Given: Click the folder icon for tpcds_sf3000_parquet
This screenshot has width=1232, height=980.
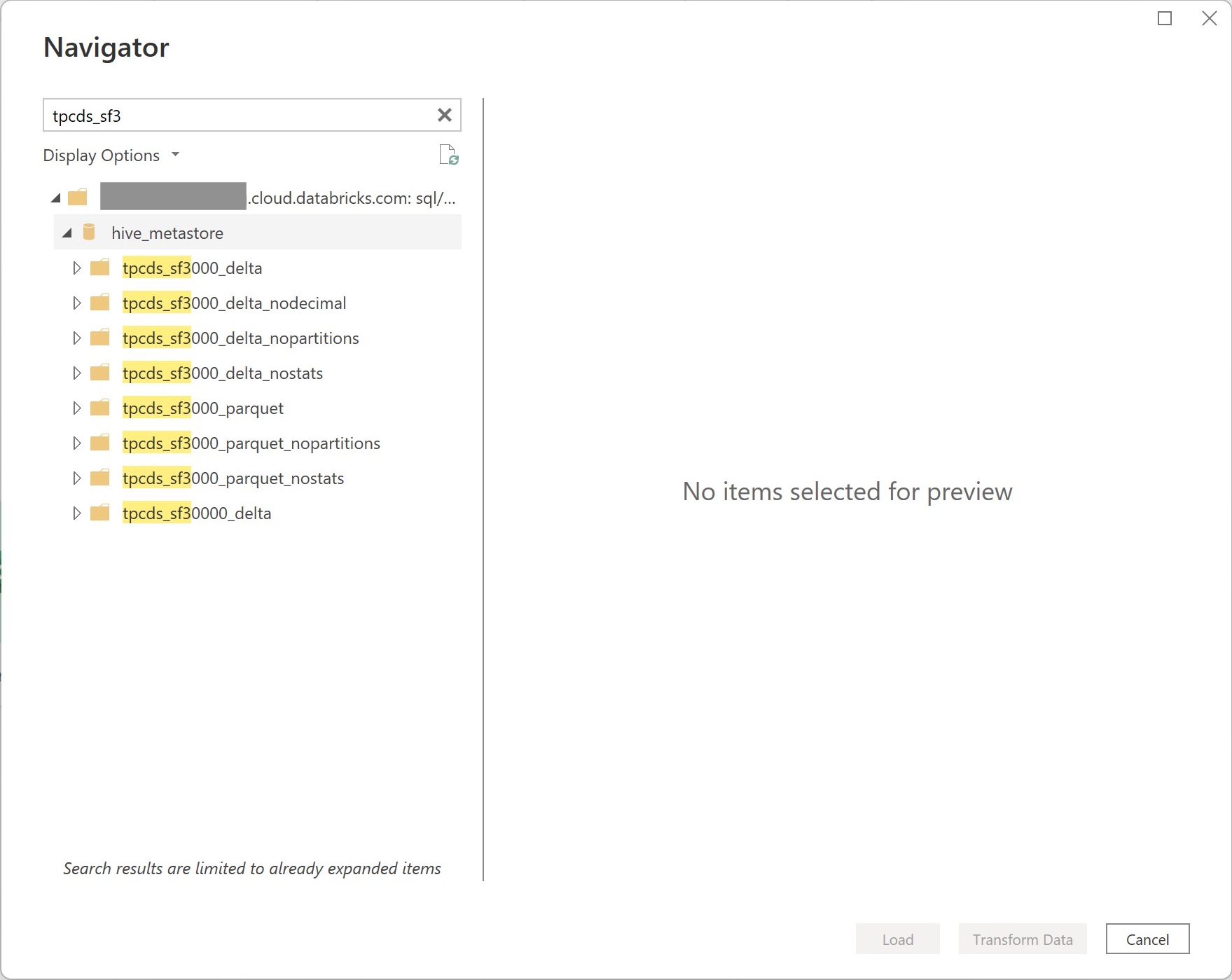Looking at the screenshot, I should pyautogui.click(x=100, y=407).
